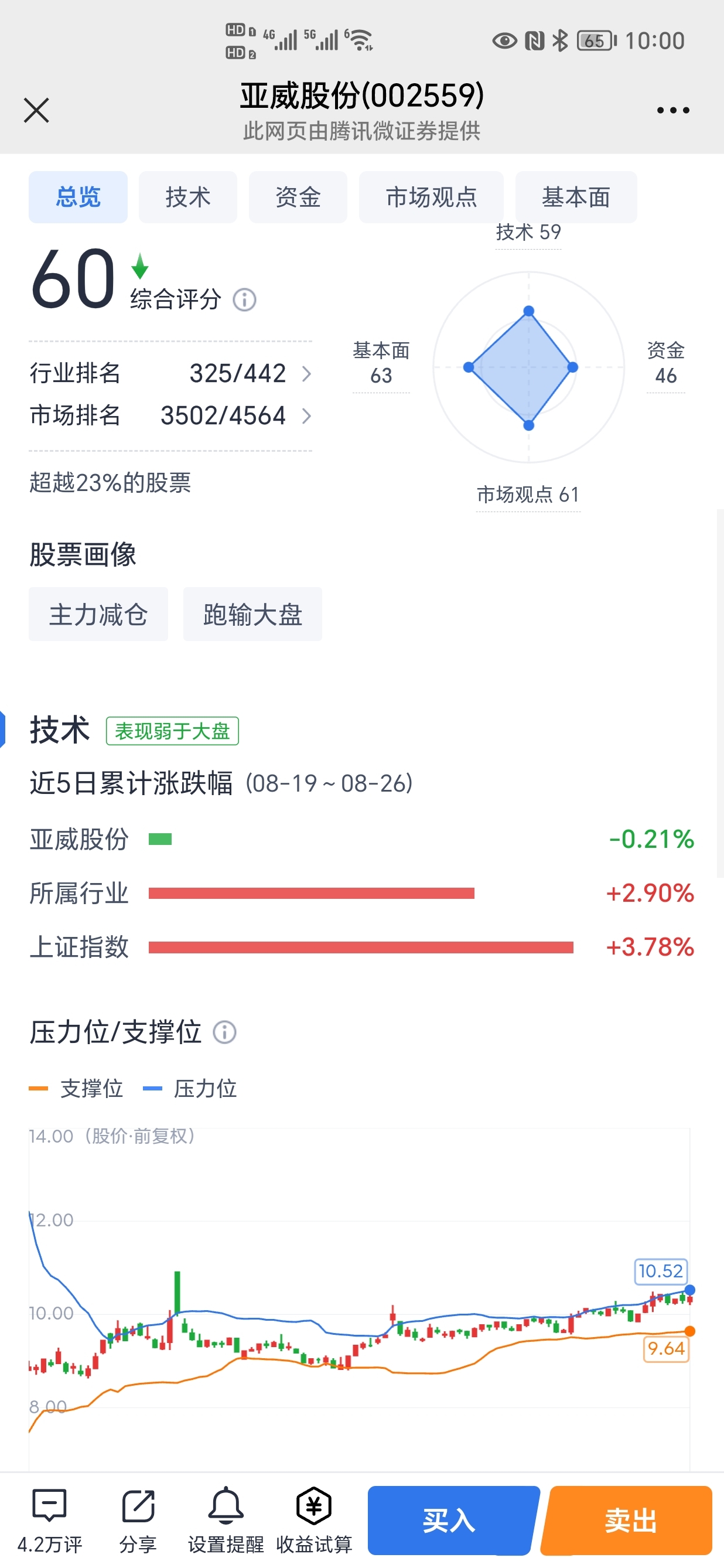Switch to the 技术 tab

pos(188,197)
